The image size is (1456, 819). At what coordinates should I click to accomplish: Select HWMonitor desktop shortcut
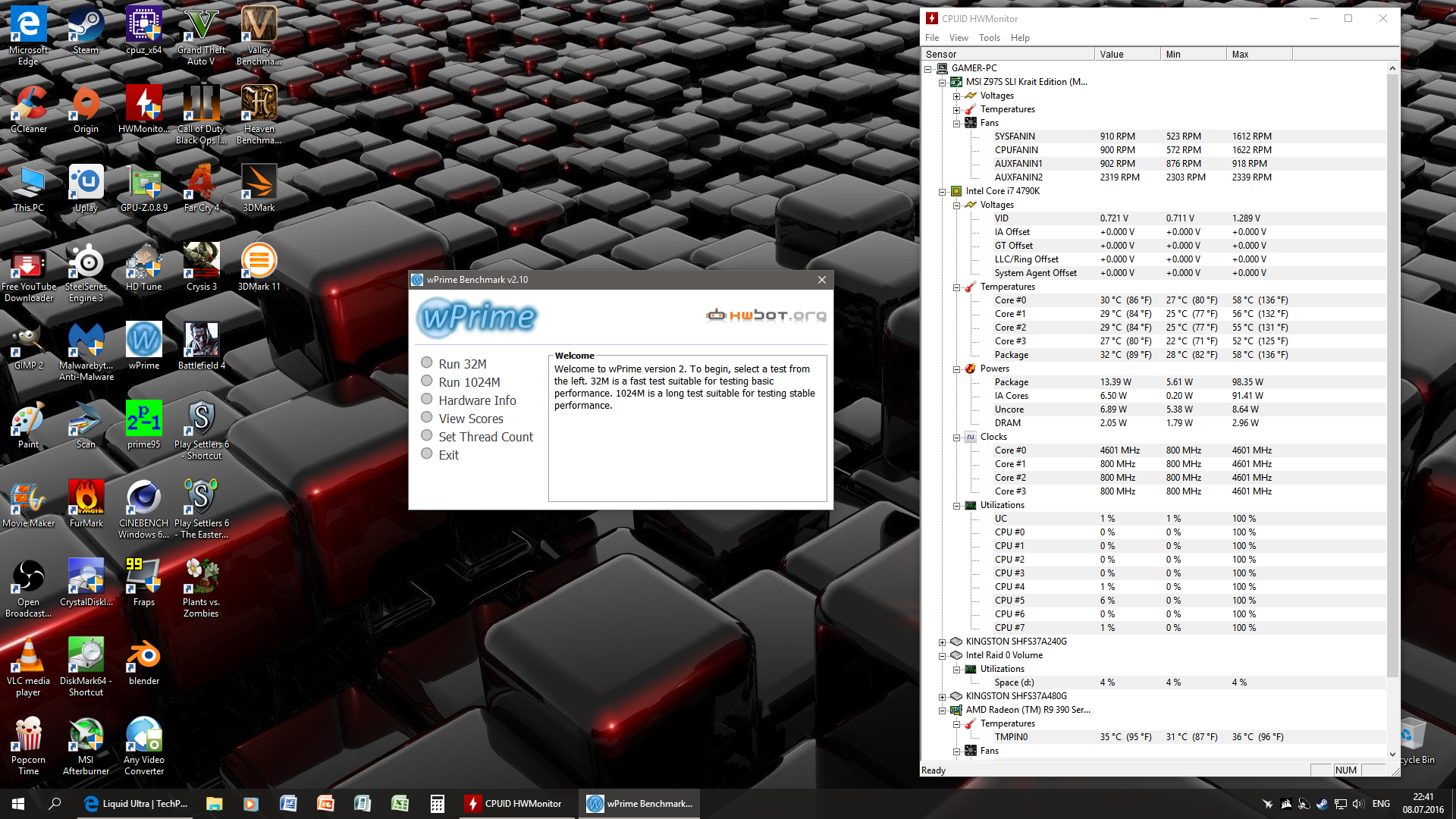pyautogui.click(x=143, y=109)
